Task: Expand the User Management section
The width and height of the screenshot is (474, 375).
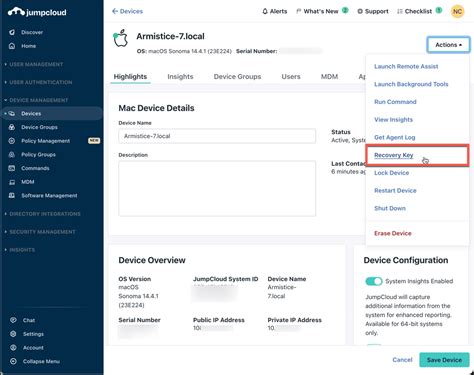Action: pos(36,64)
